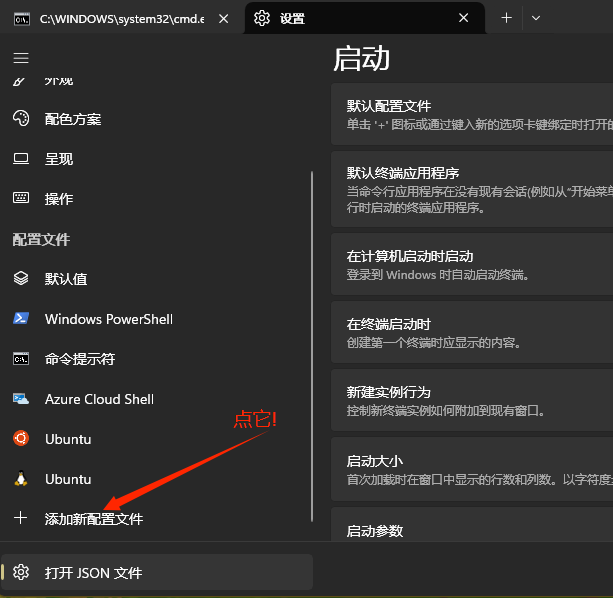The image size is (613, 598).
Task: Open the 操作 settings page
Action: pyautogui.click(x=156, y=199)
